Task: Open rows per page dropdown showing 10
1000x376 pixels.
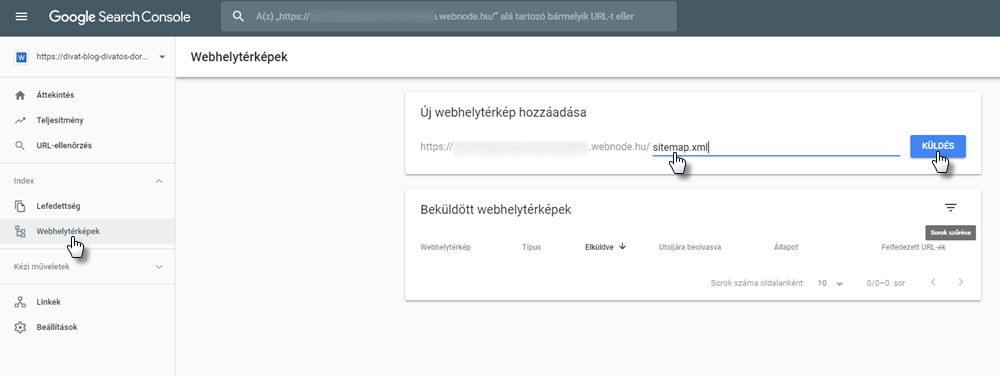Action: pyautogui.click(x=830, y=283)
